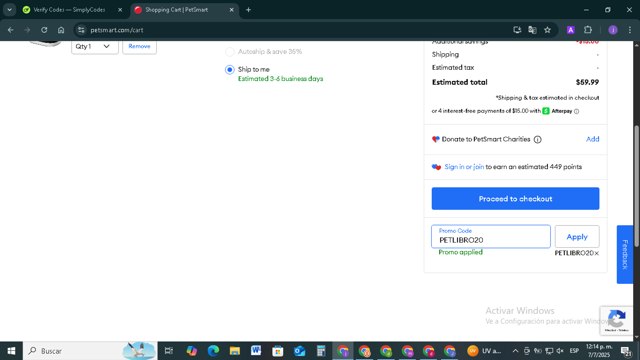
Task: Open site information icon in address bar
Action: [x=81, y=30]
